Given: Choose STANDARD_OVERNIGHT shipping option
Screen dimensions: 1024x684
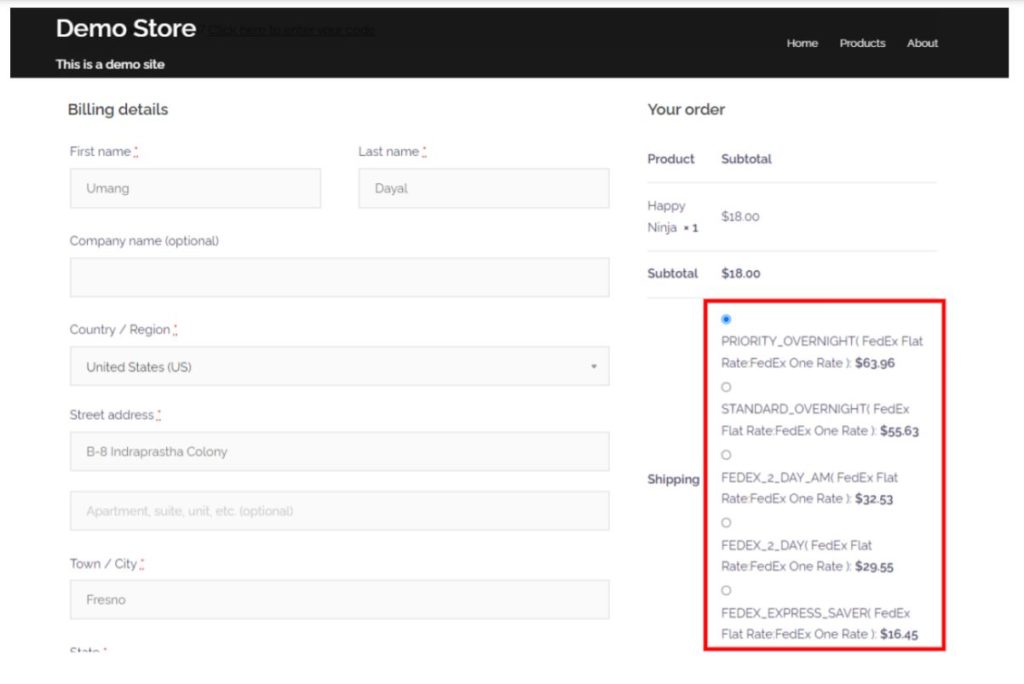Looking at the screenshot, I should click(726, 387).
